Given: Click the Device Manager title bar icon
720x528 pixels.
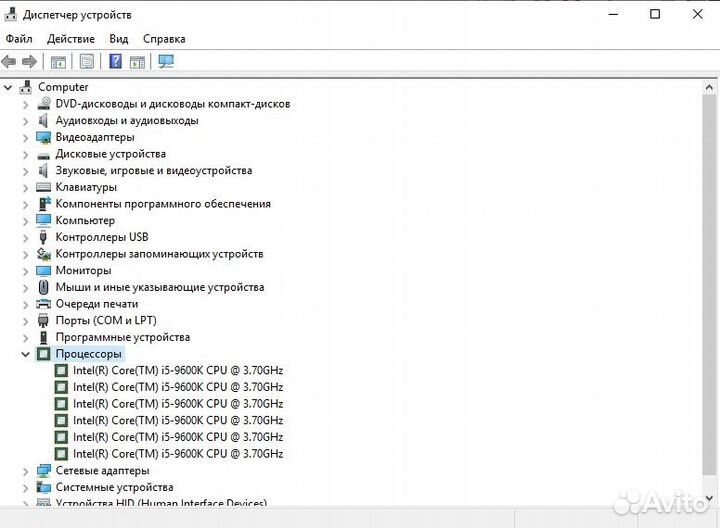Looking at the screenshot, I should click(11, 14).
